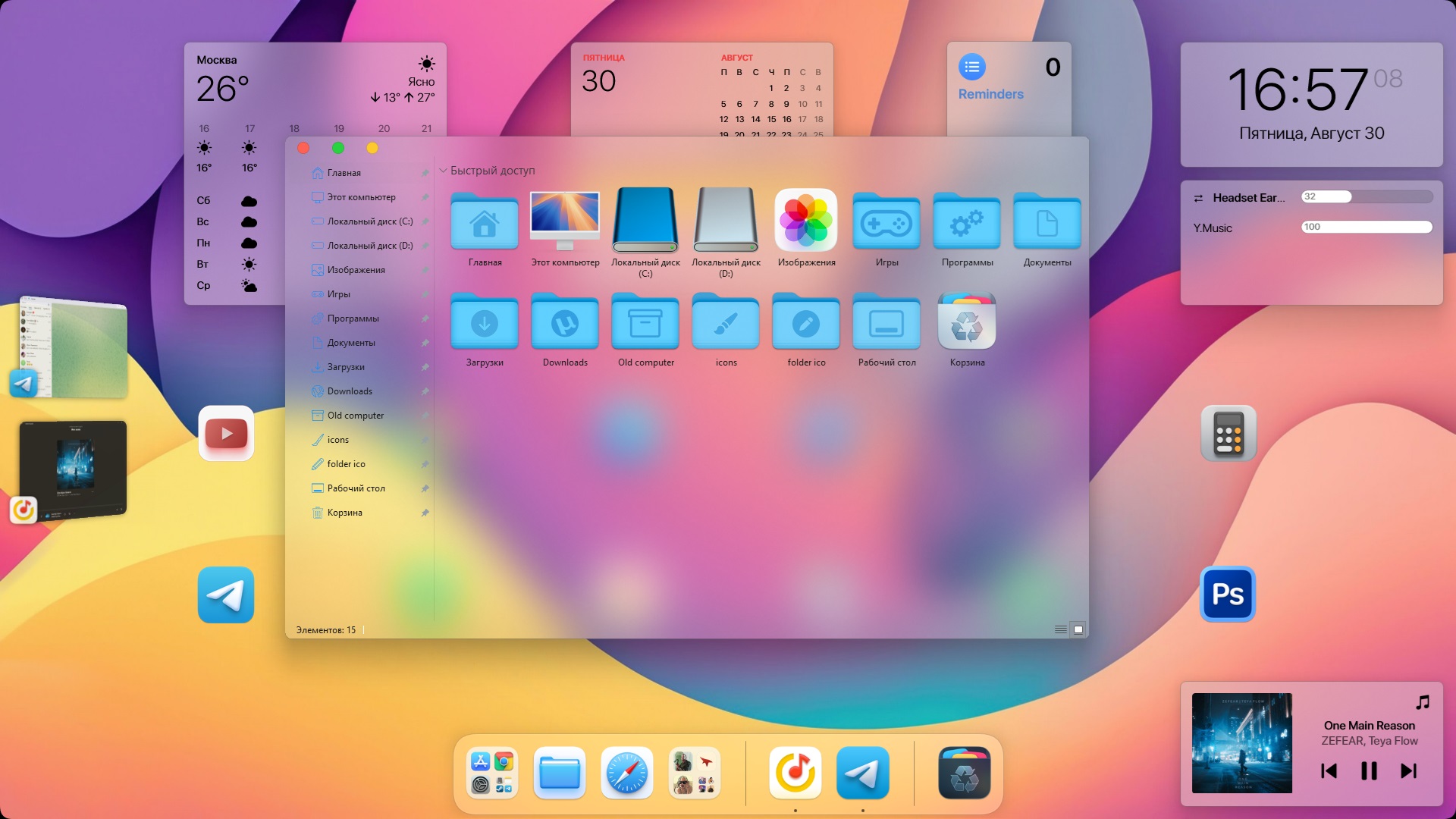1456x819 pixels.
Task: Open the Yandex Music dock icon
Action: point(795,773)
